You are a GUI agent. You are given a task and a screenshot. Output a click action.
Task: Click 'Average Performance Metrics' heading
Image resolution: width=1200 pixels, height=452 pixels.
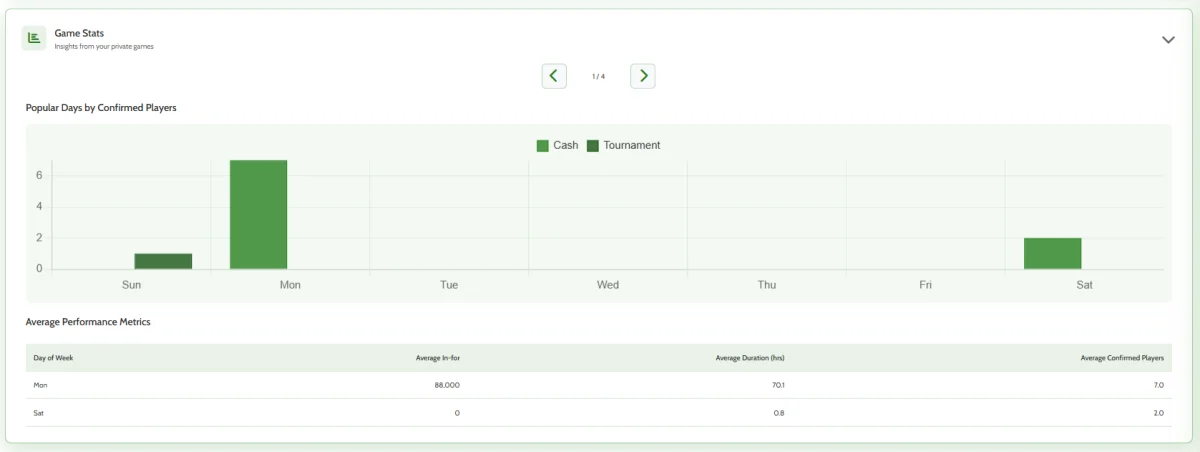pos(88,322)
